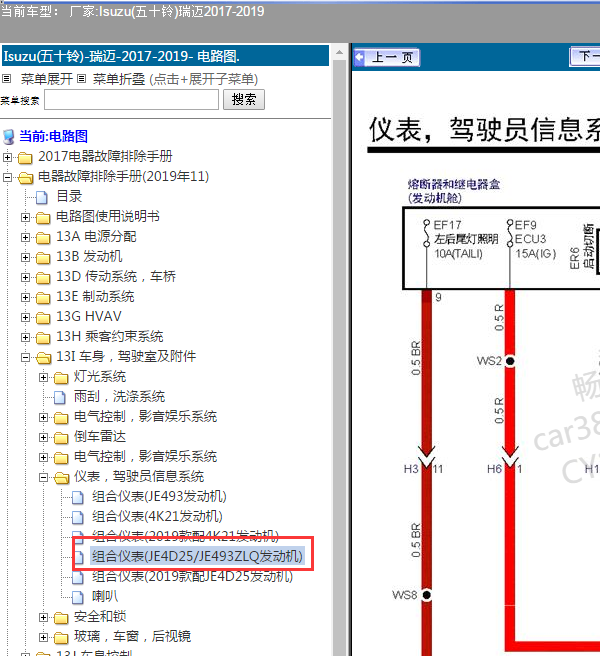Collapse the 仪表，驾驶员信息系统 folder
The width and height of the screenshot is (600, 656).
(x=44, y=477)
